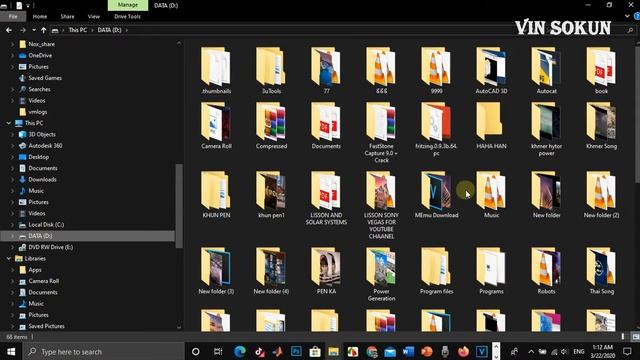Open Microsoft Store from the taskbar
Screen dimensions: 640x360
pyautogui.click(x=315, y=351)
